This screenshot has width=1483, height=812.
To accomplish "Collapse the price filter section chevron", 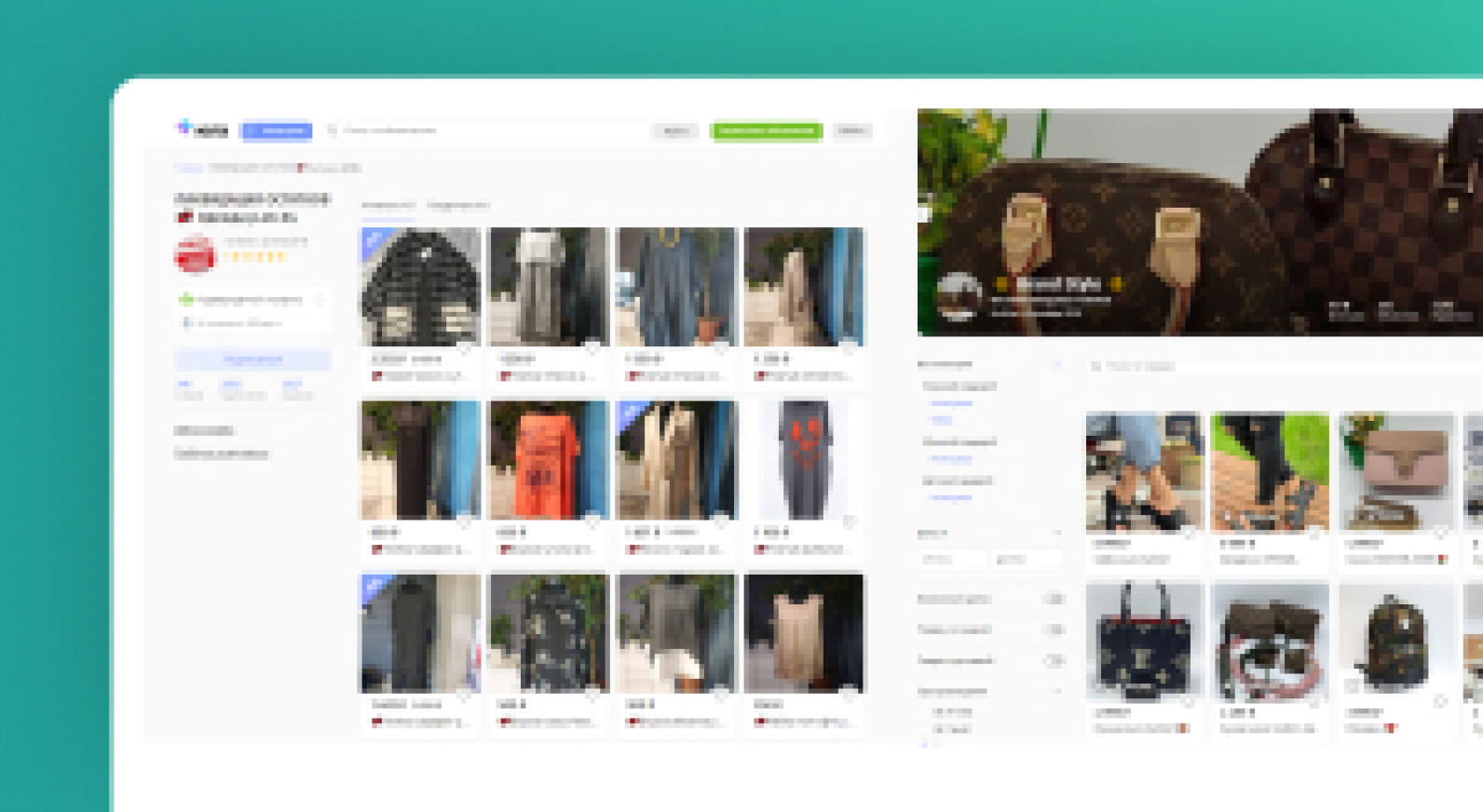I will coord(1056,534).
